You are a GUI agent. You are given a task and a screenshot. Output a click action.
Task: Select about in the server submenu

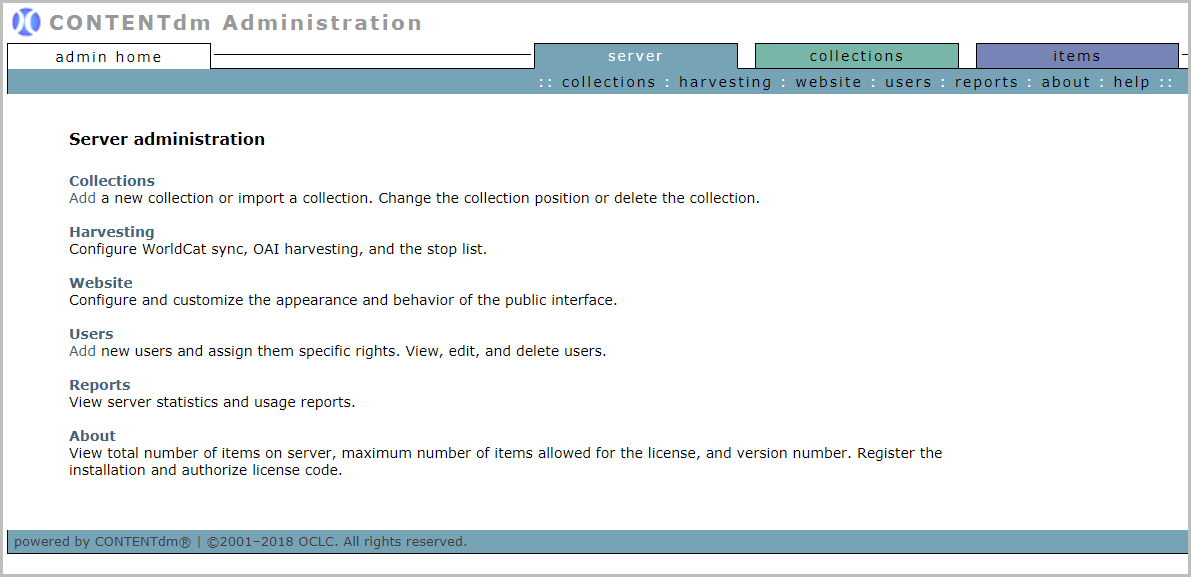[1066, 82]
